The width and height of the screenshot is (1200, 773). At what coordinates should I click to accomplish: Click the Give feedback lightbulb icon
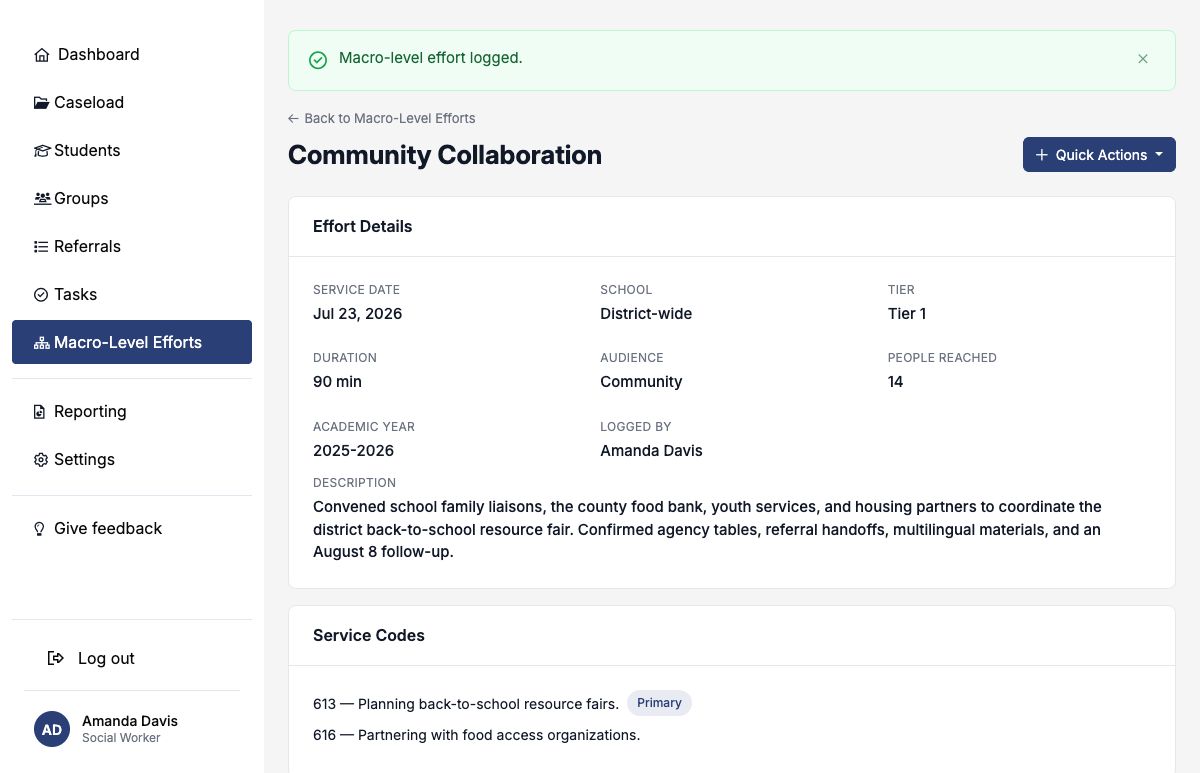pyautogui.click(x=40, y=529)
